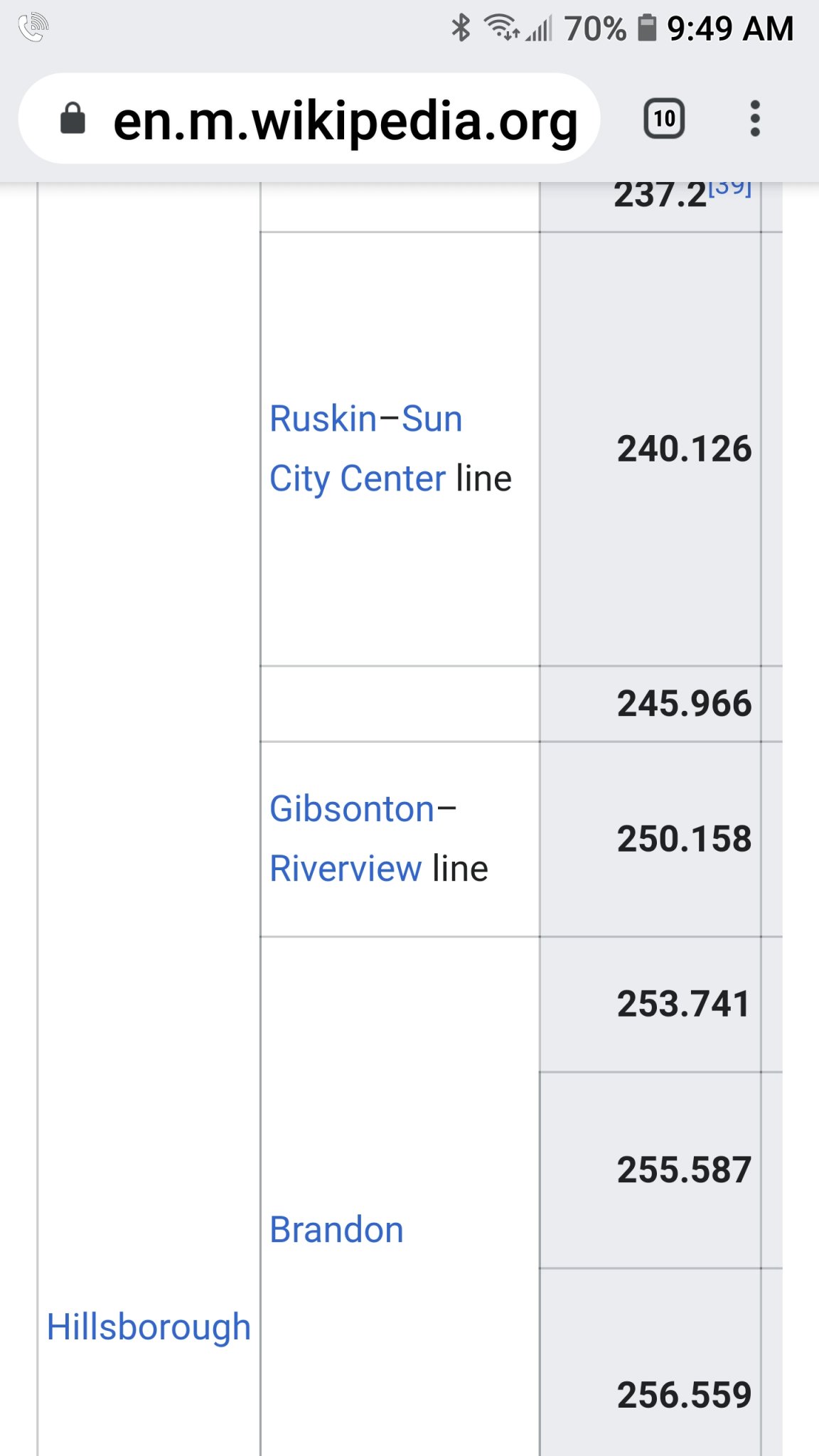Viewport: 819px width, 1456px height.
Task: Tap the battery status icon
Action: (x=647, y=28)
